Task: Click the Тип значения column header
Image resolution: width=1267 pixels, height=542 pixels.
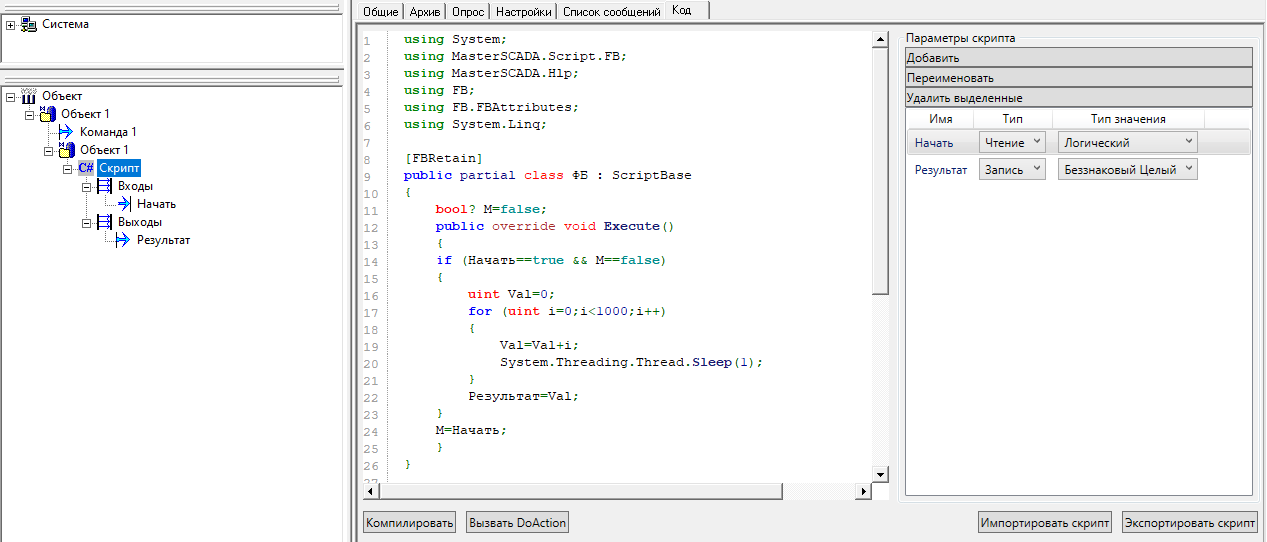Action: click(1128, 119)
